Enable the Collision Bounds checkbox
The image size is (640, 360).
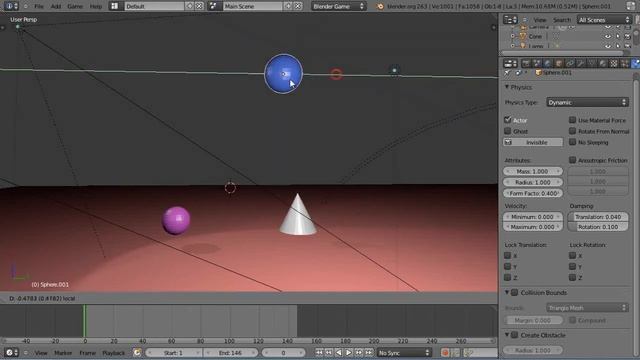[x=515, y=292]
